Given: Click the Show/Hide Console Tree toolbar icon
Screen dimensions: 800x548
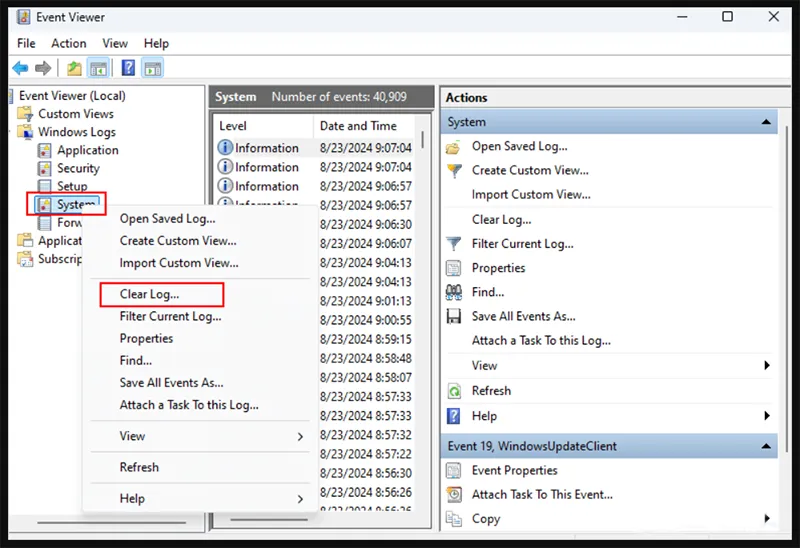Looking at the screenshot, I should click(x=98, y=68).
